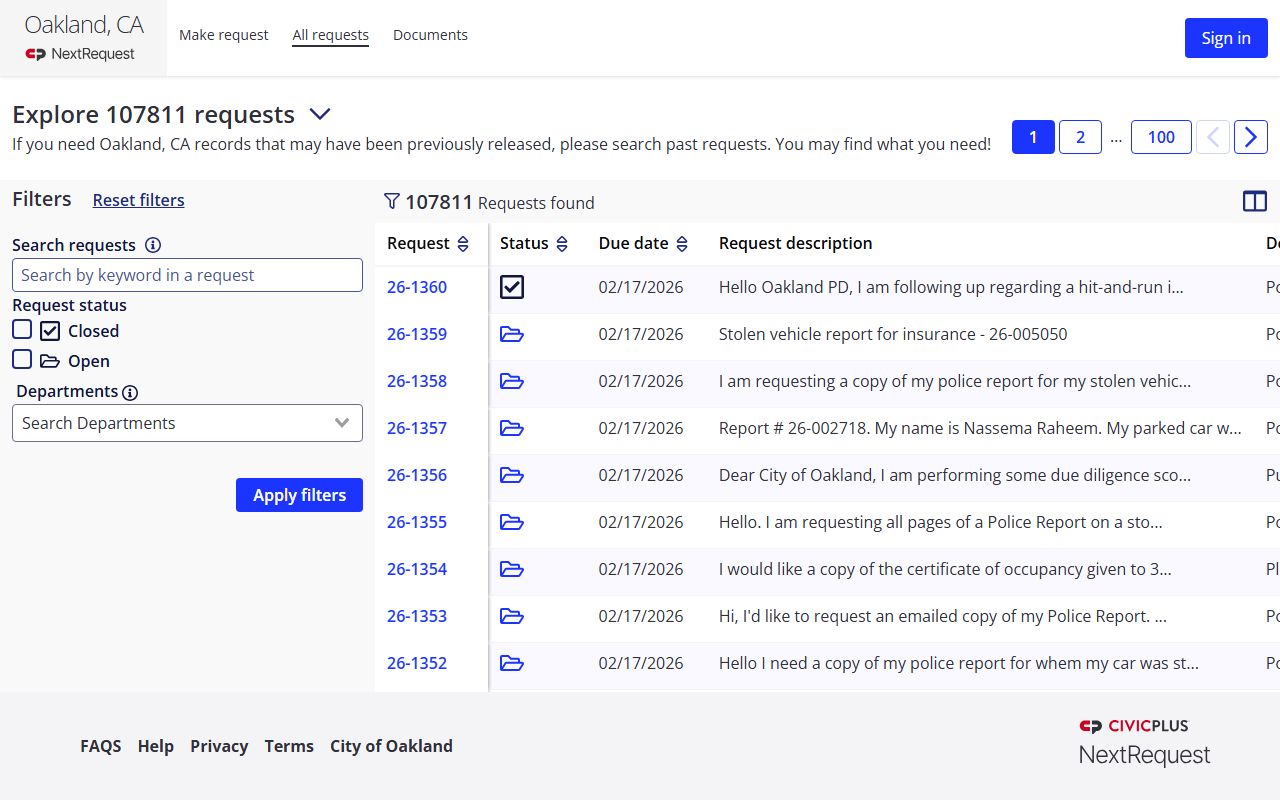Sort by Due date column arrows
Viewport: 1280px width, 800px height.
(682, 244)
